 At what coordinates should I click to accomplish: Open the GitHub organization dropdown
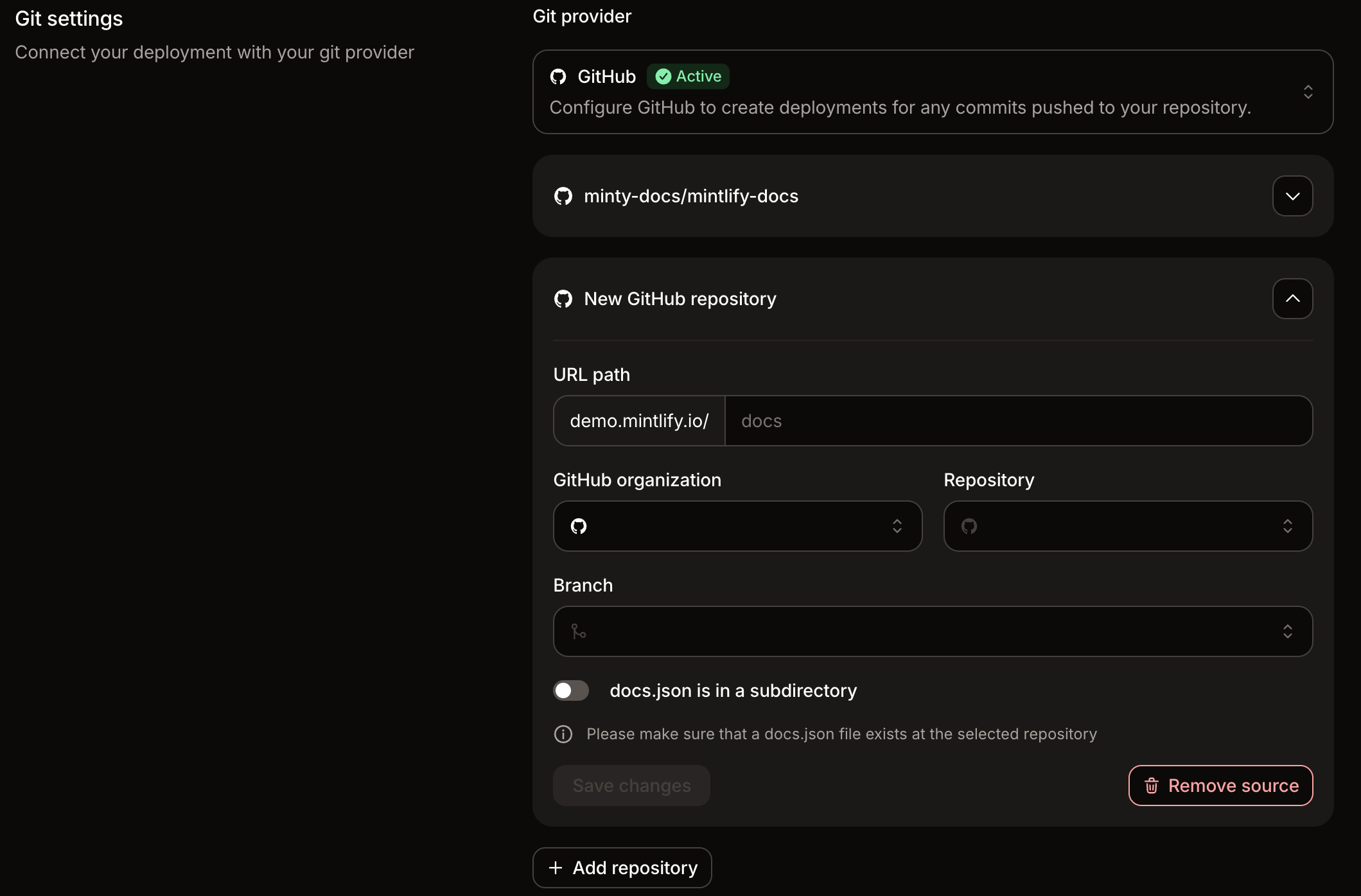pyautogui.click(x=737, y=526)
